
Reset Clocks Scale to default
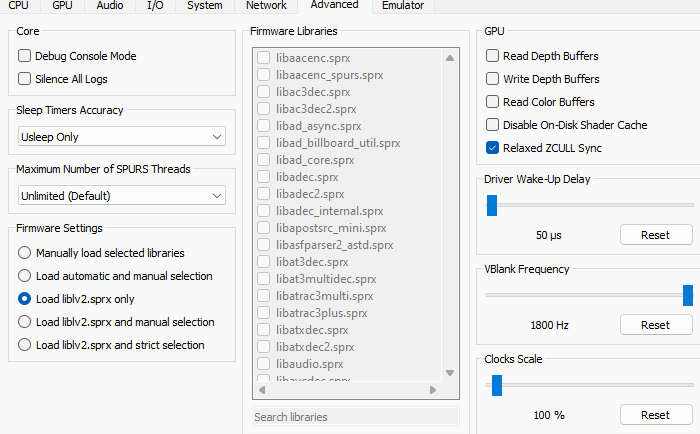pyautogui.click(x=655, y=415)
